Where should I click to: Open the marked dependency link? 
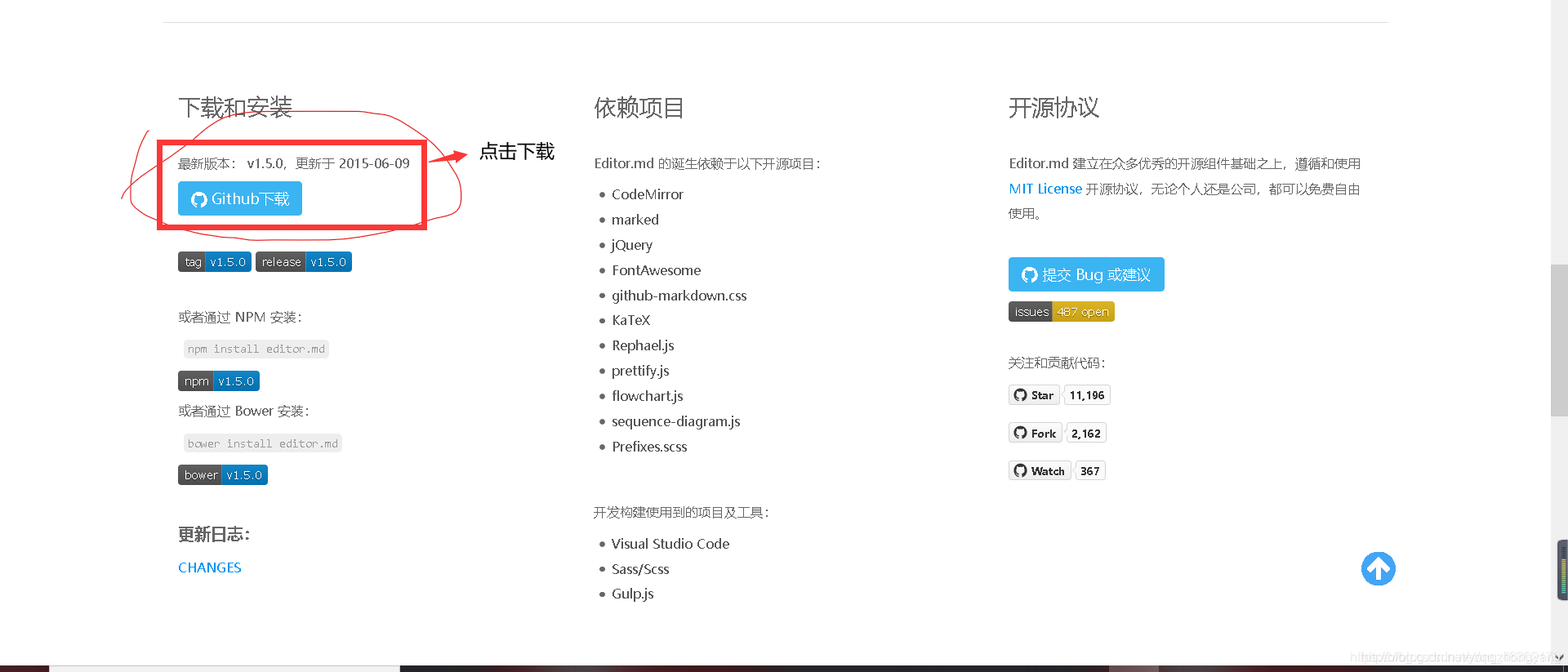(x=635, y=220)
